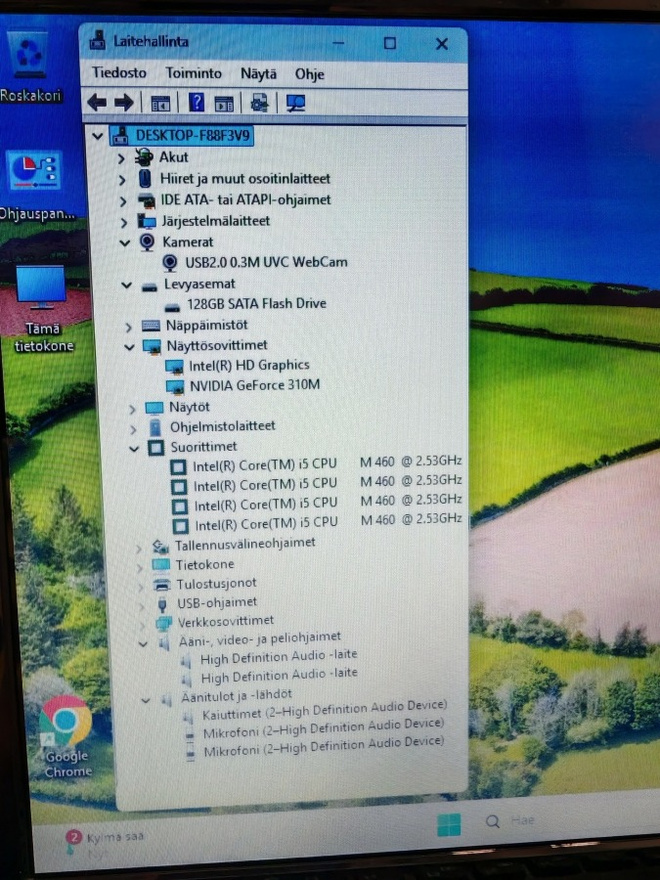This screenshot has width=660, height=880.
Task: Click the scan for hardware changes monitor icon
Action: [295, 103]
